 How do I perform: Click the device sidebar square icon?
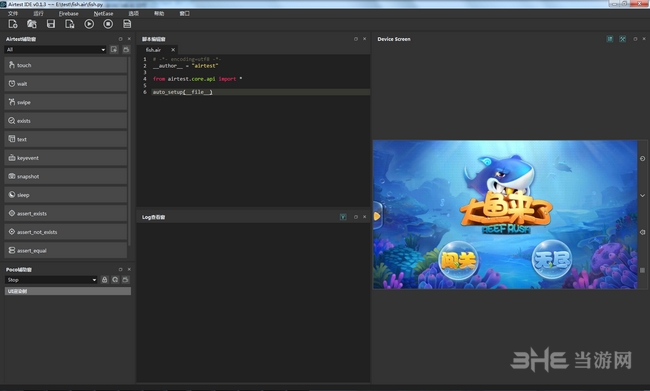[x=643, y=270]
